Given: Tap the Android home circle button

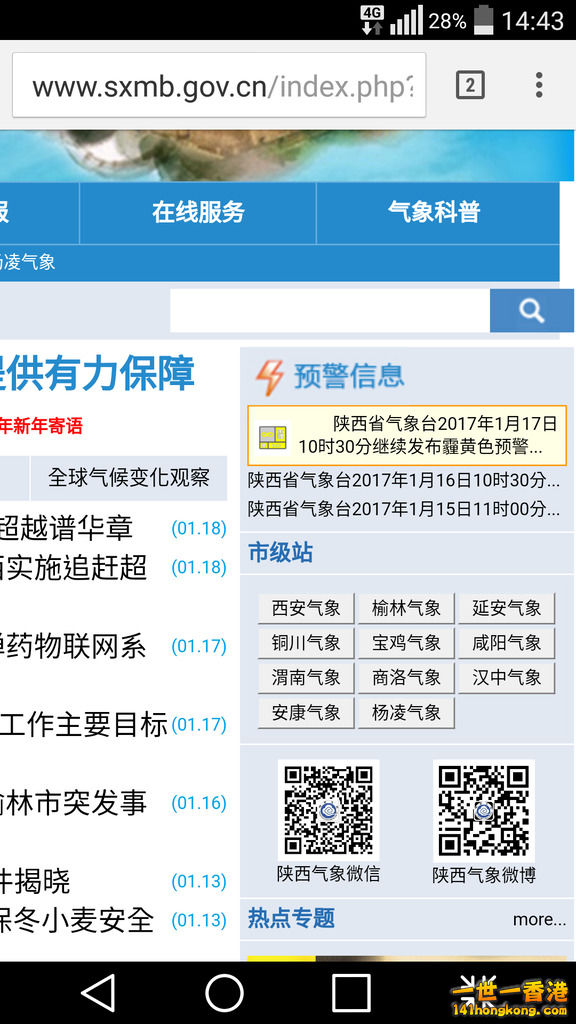Looking at the screenshot, I should coord(224,993).
